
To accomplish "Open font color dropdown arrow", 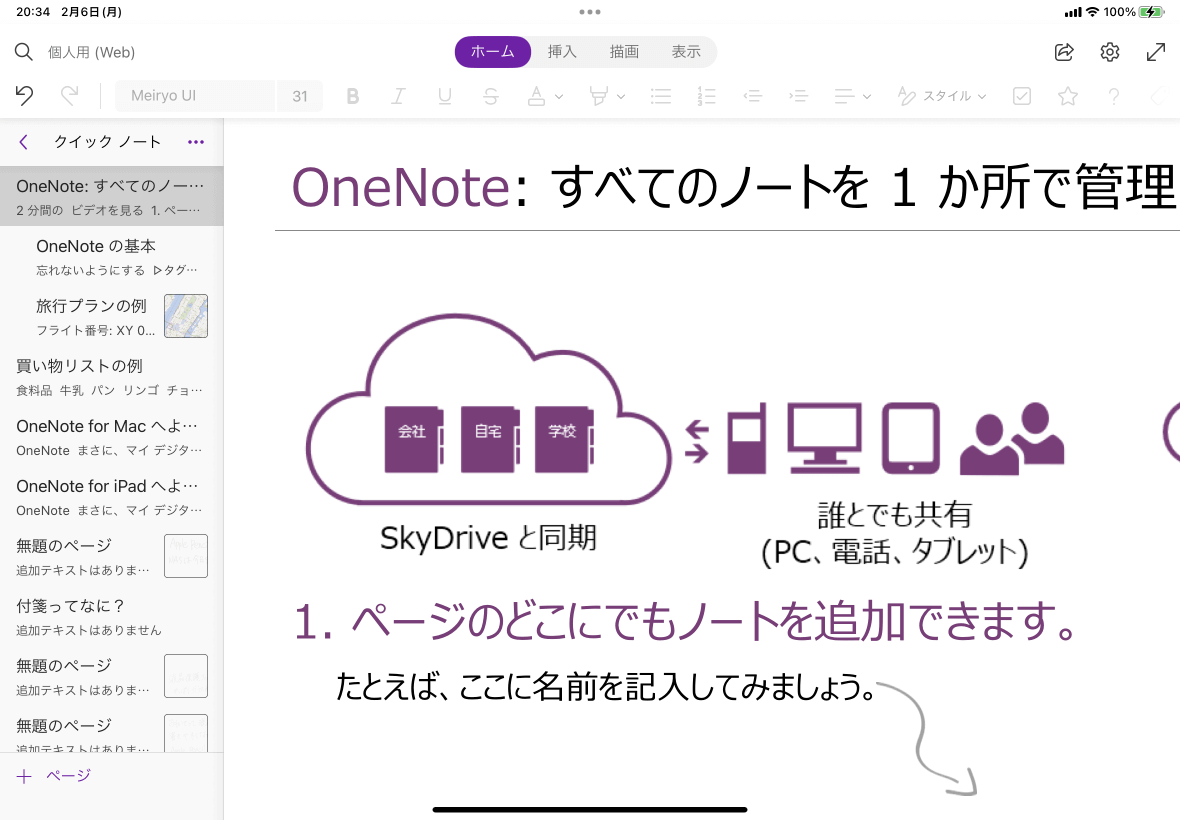I will click(558, 96).
